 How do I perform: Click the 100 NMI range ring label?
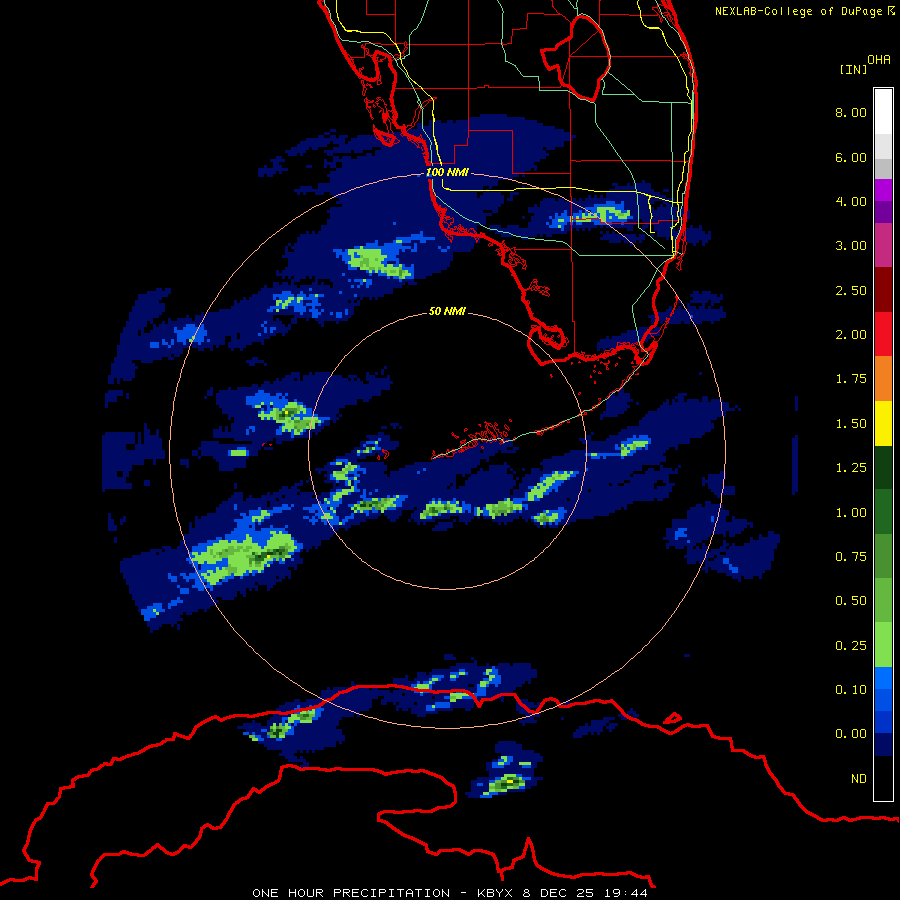coord(447,172)
